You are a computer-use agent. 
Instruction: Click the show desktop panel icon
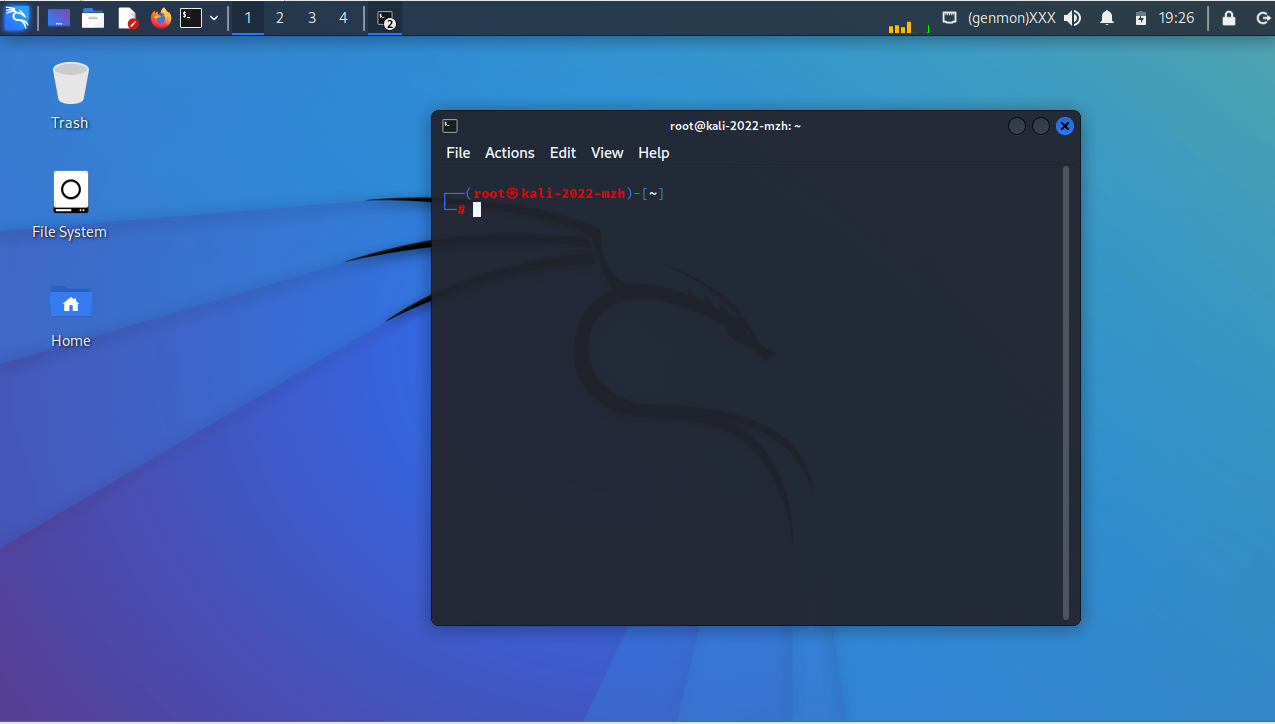(59, 18)
